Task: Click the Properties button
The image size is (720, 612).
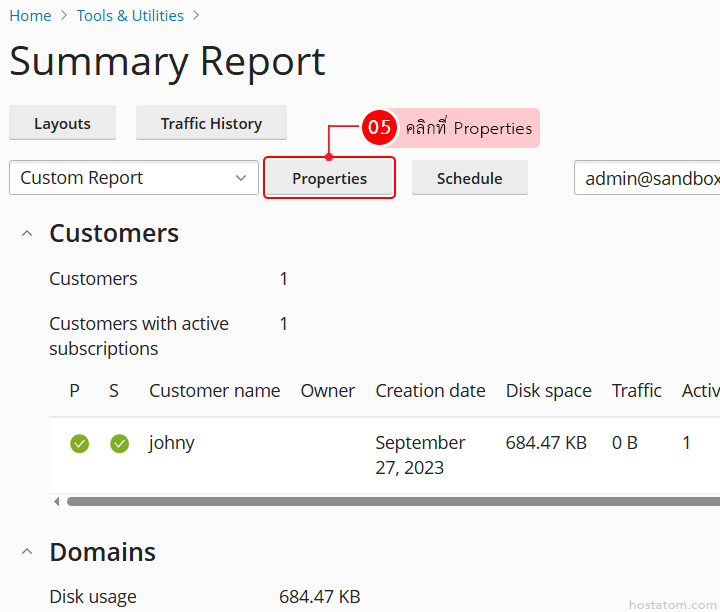Action: coord(329,178)
